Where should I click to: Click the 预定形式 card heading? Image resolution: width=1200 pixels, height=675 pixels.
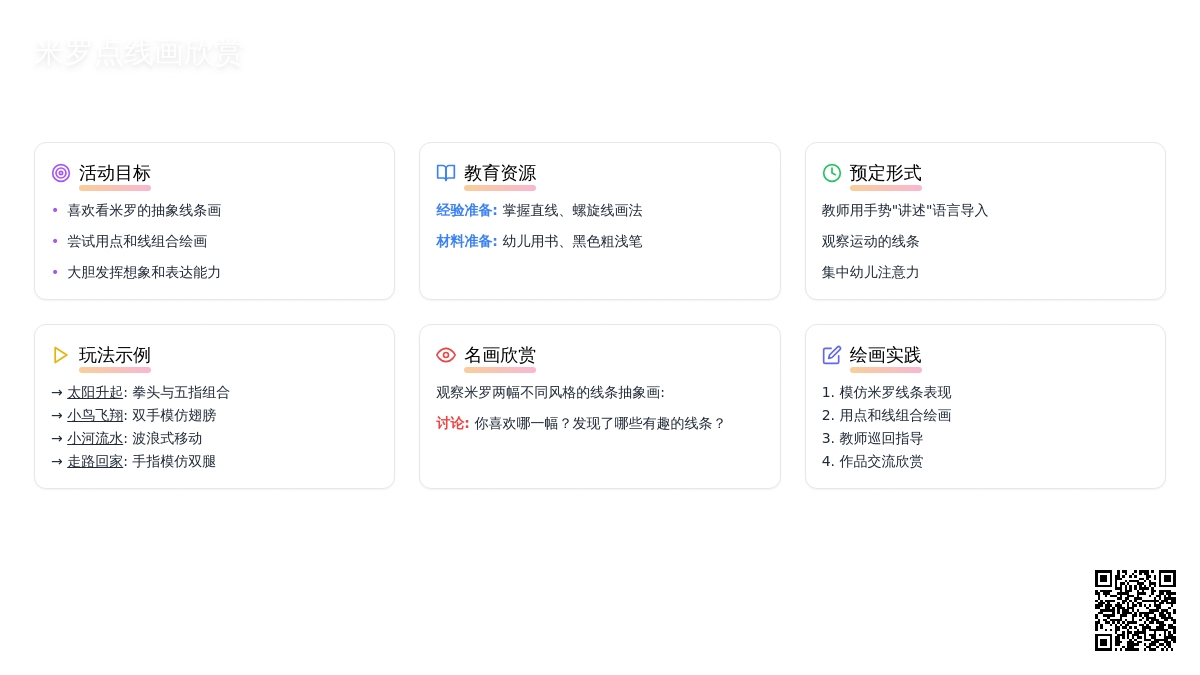[x=886, y=173]
